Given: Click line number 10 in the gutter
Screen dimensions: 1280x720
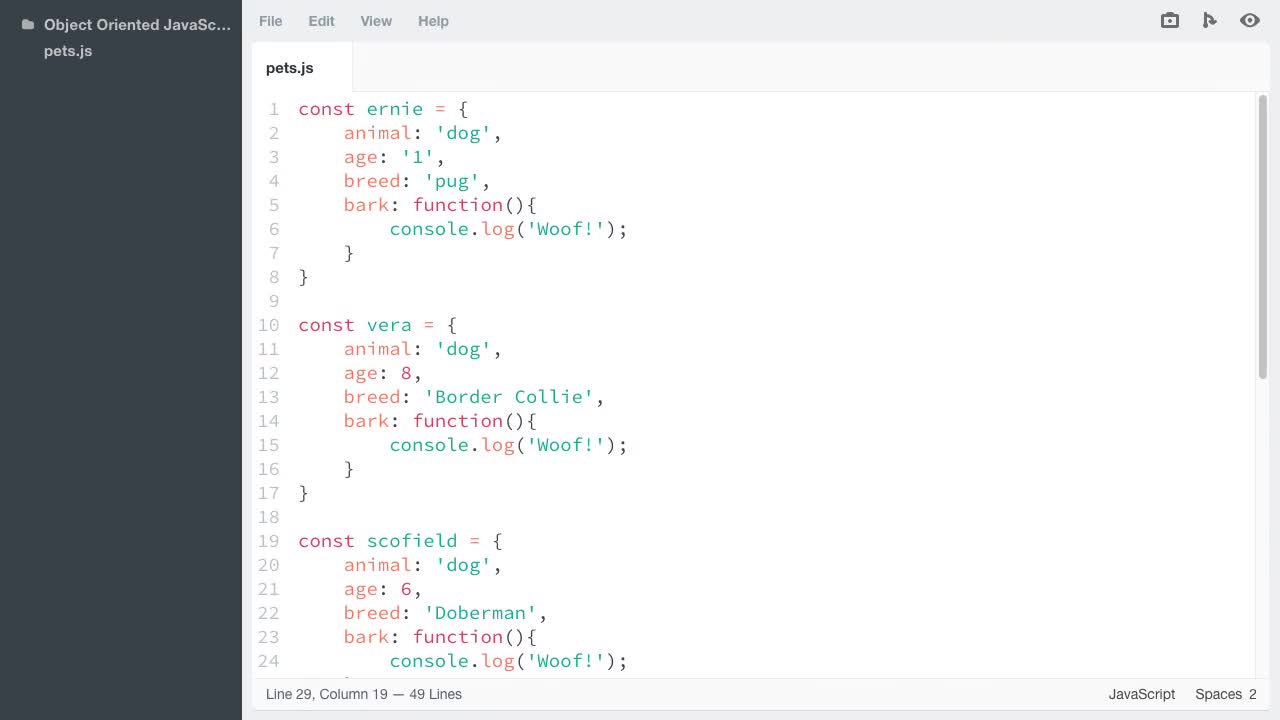Looking at the screenshot, I should pos(268,325).
